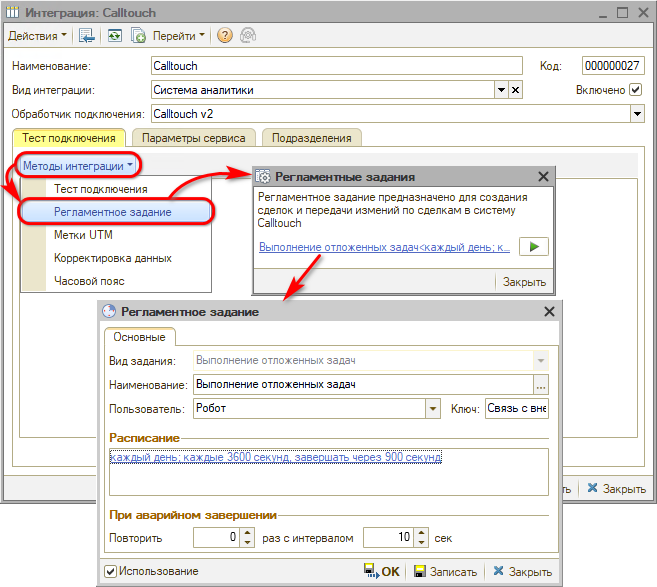Minimize the Интеграция: Calltouch window
Viewport: 657px width, 587px height.
click(603, 14)
